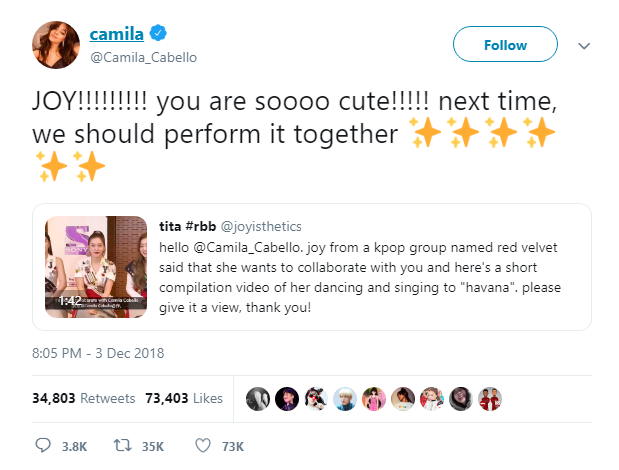
Task: Click the reply speech bubble icon
Action: tap(43, 445)
